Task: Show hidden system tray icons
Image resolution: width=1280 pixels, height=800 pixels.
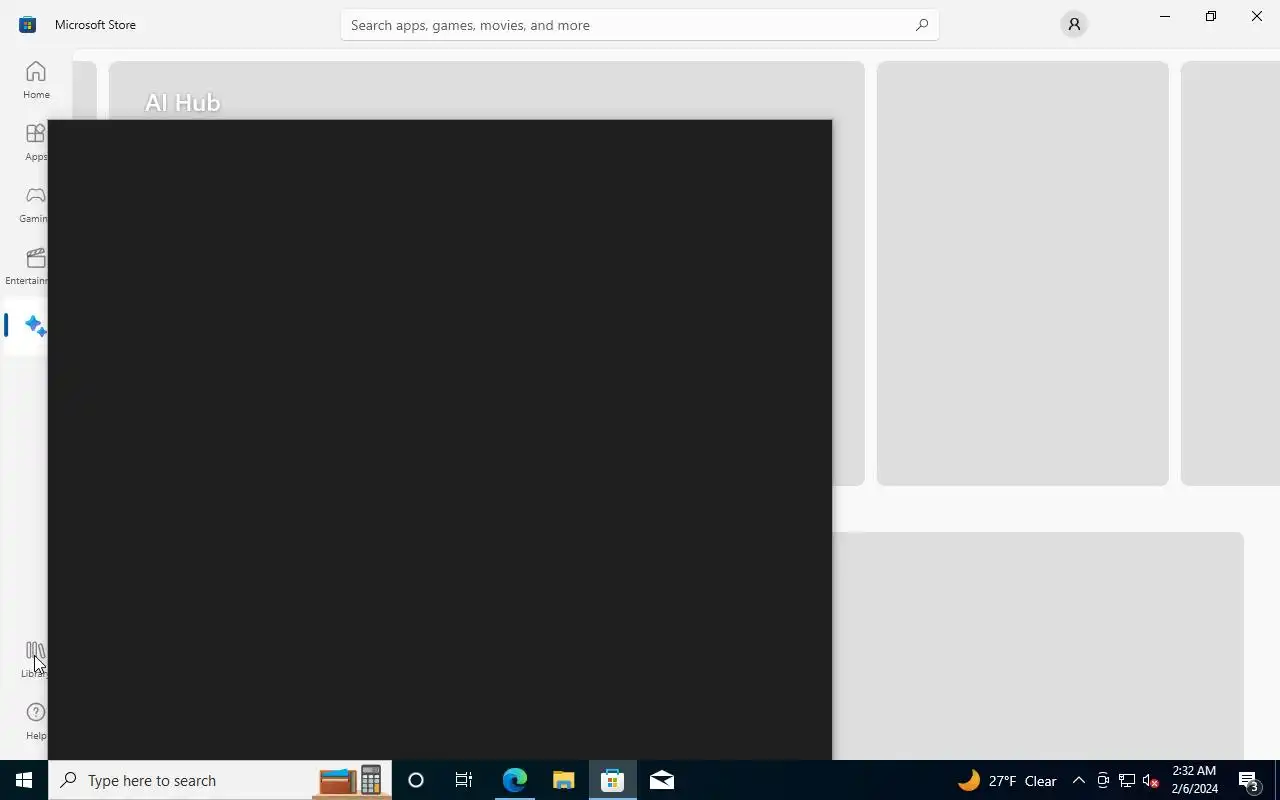Action: [1078, 781]
